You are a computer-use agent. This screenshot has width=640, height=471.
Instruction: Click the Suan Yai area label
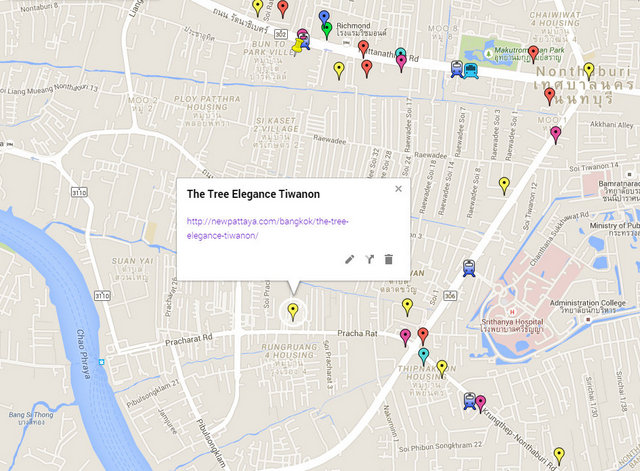[x=133, y=269]
